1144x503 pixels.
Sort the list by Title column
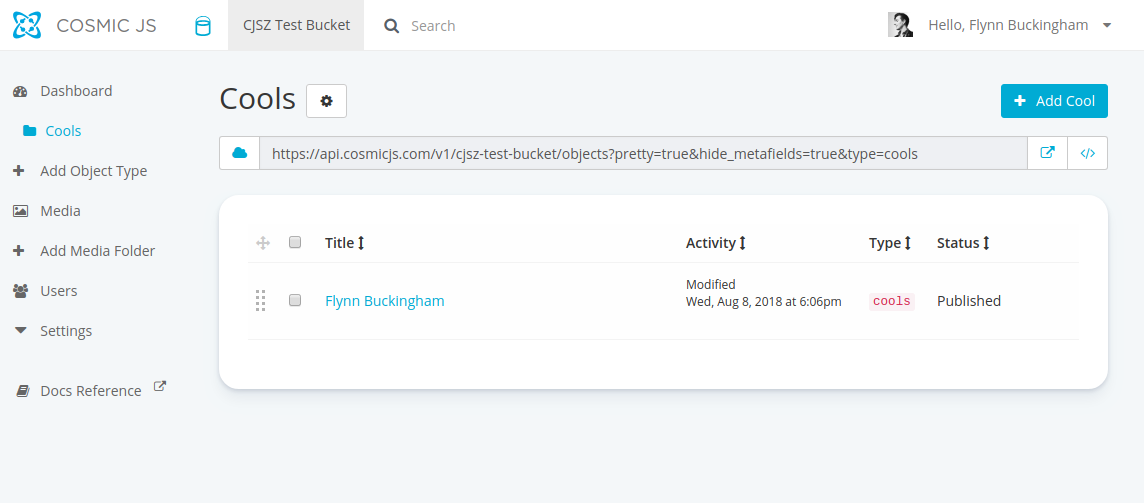click(344, 243)
